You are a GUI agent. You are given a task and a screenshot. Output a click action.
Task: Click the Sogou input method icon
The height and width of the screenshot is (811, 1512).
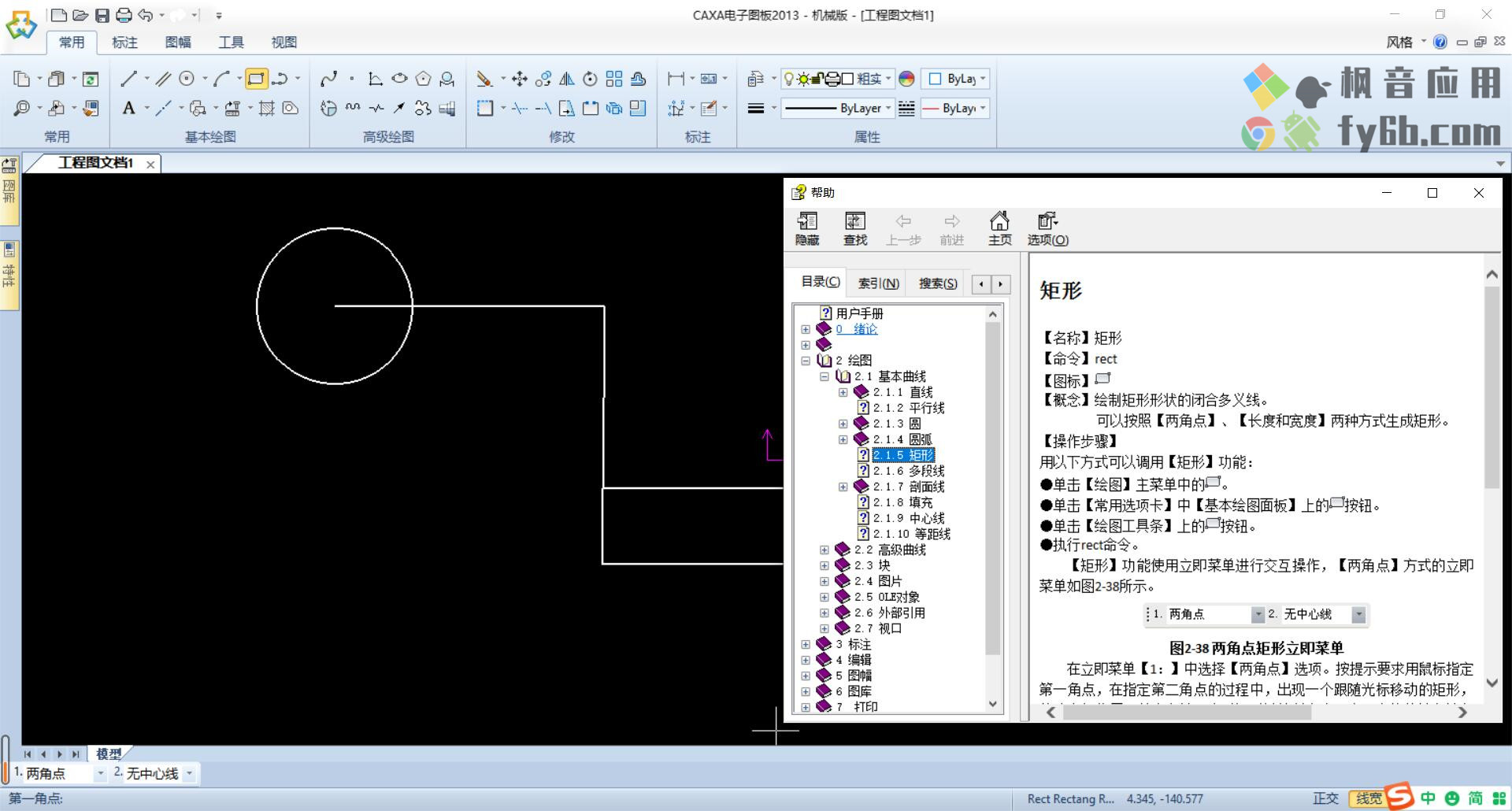pos(1399,795)
